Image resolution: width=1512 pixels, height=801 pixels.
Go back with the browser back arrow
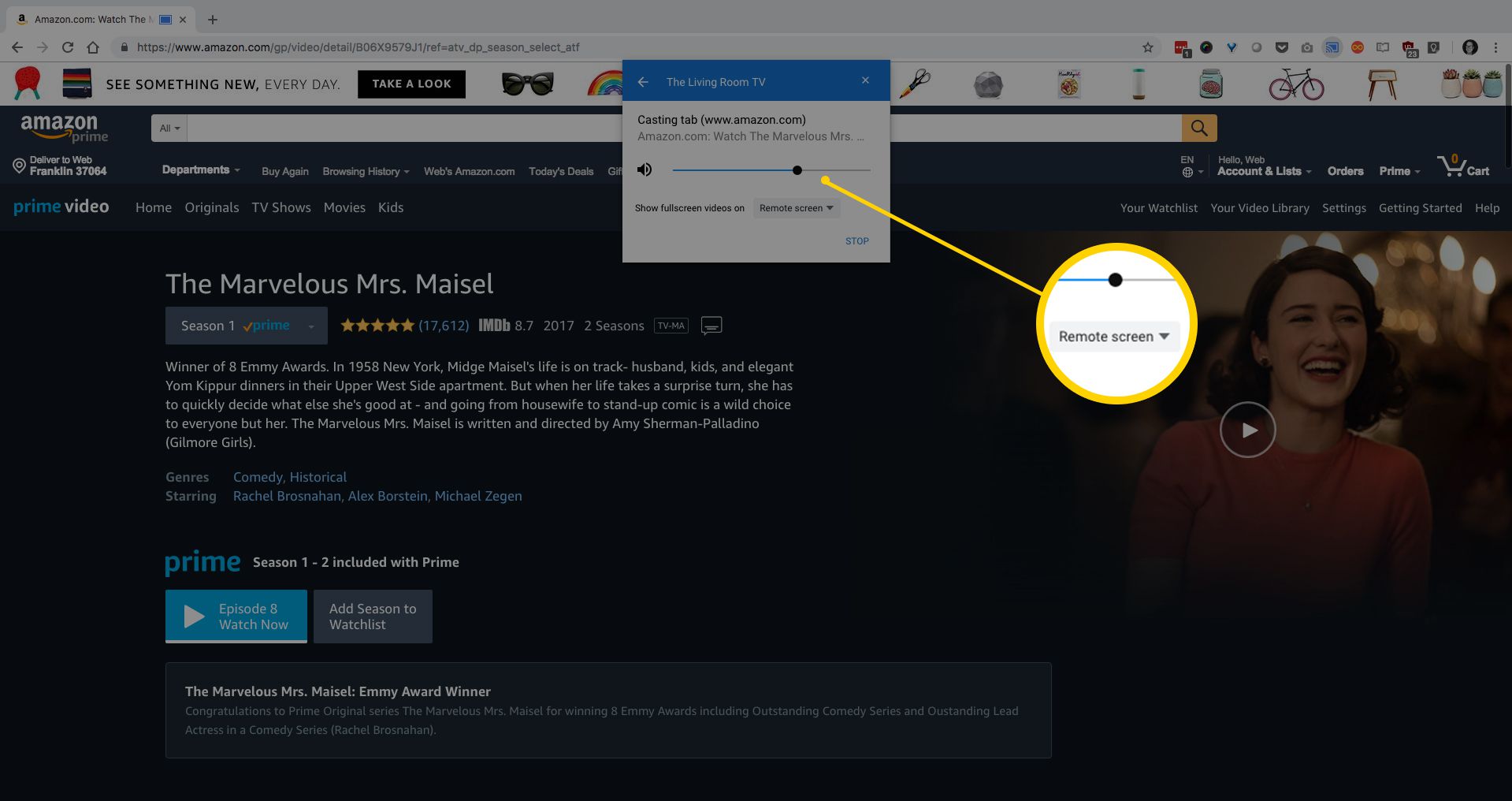coord(17,47)
